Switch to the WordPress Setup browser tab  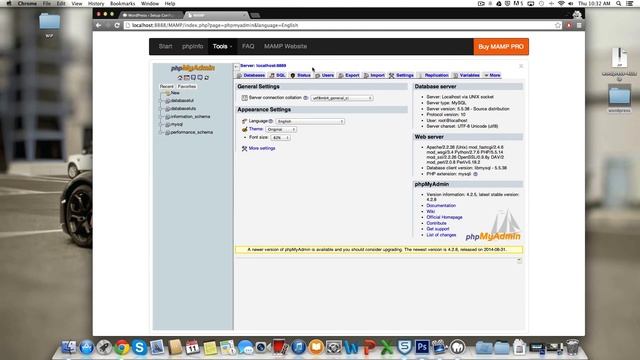(x=151, y=15)
